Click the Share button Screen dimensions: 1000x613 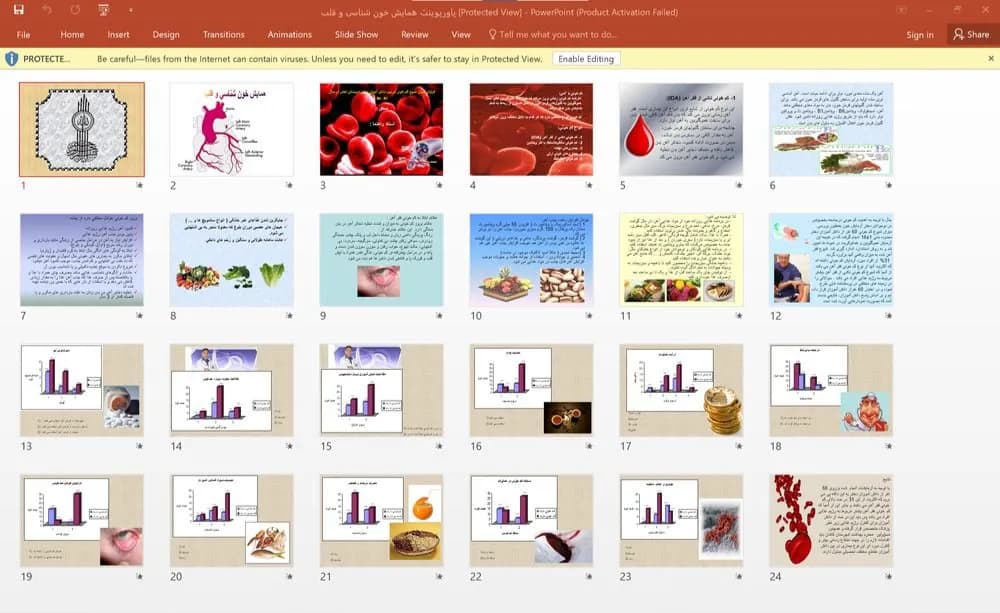[x=971, y=34]
